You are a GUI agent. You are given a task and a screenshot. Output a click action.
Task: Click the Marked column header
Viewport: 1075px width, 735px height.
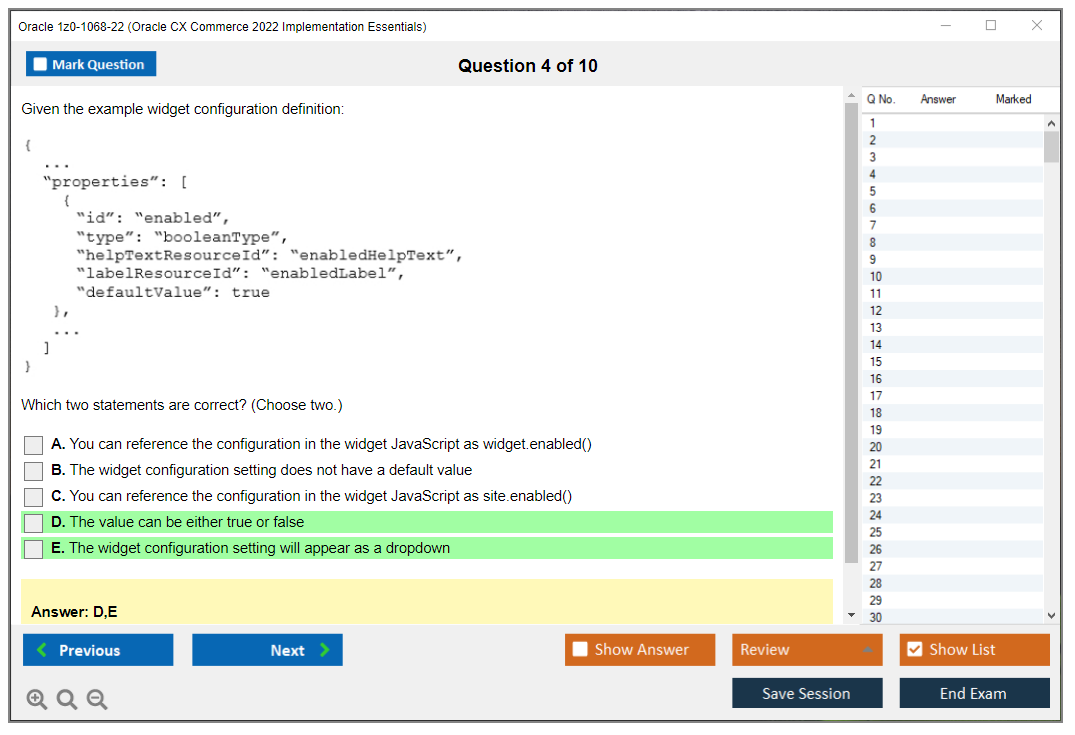1013,99
